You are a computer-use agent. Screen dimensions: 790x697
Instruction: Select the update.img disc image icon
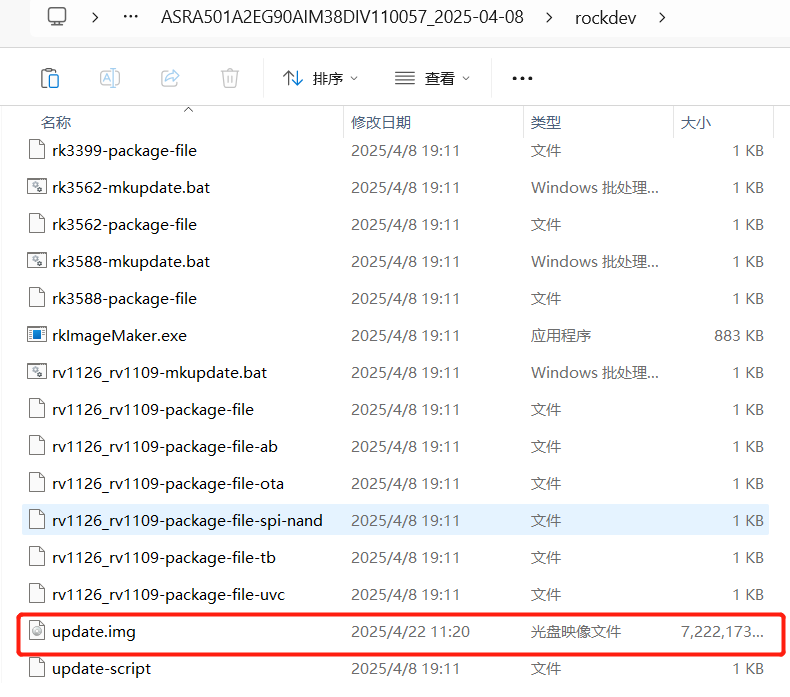[x=37, y=631]
